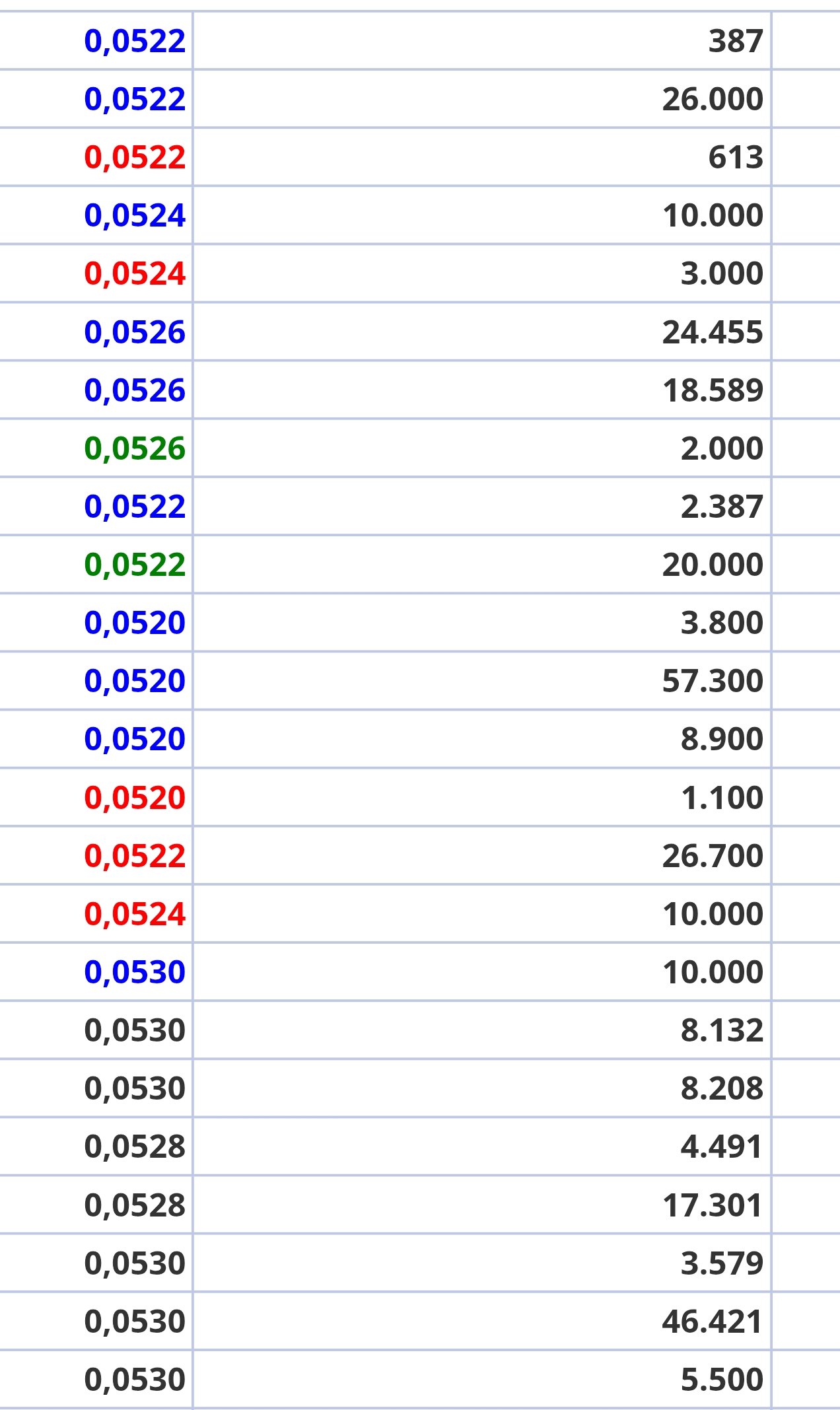Viewport: 840px width, 1410px height.
Task: Click the 18.589 volume entry
Action: click(713, 390)
